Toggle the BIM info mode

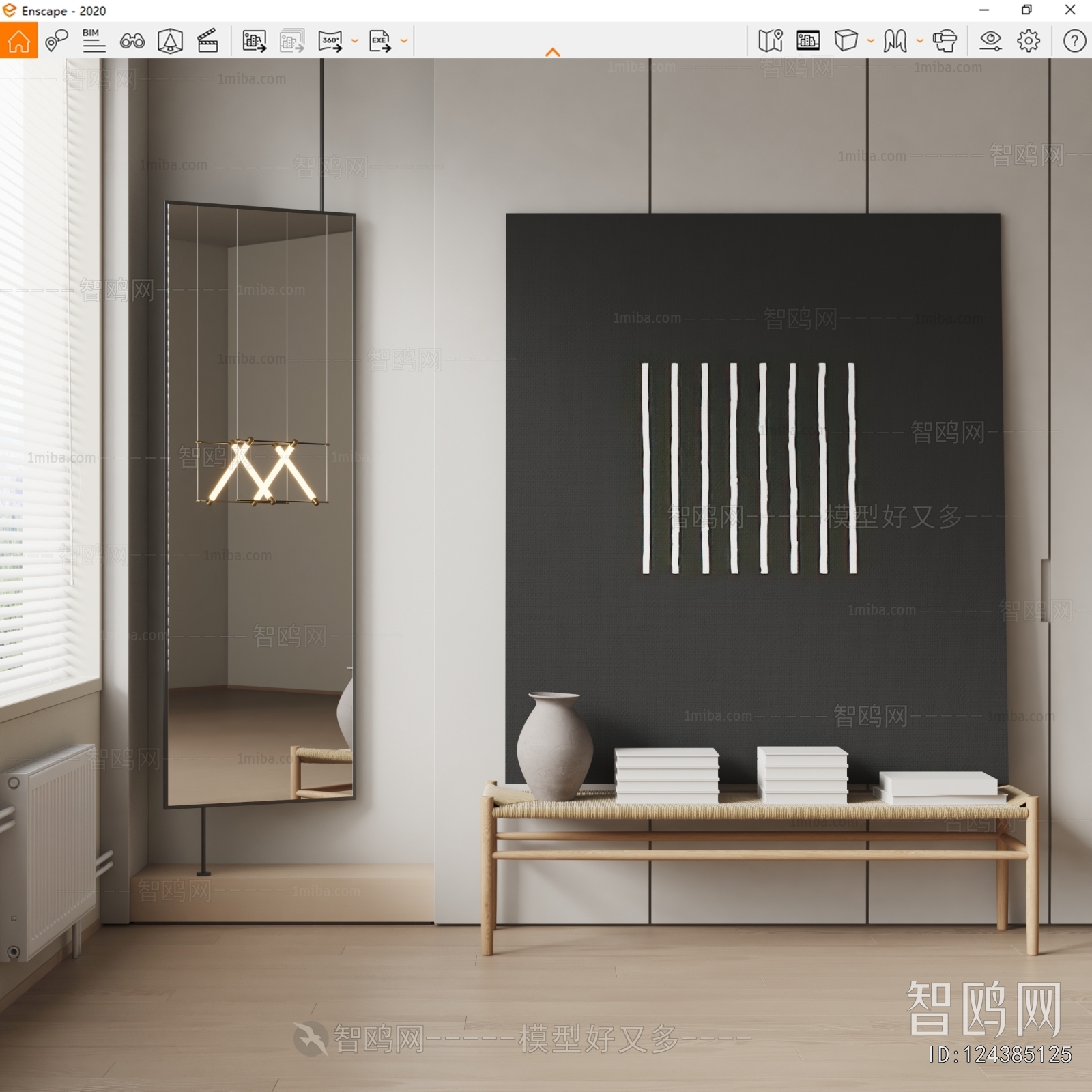click(x=94, y=41)
